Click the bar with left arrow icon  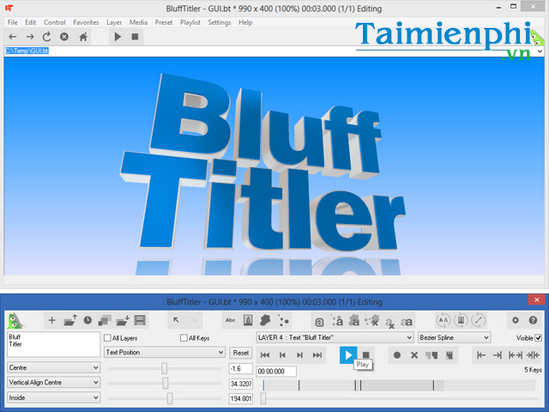click(x=481, y=355)
